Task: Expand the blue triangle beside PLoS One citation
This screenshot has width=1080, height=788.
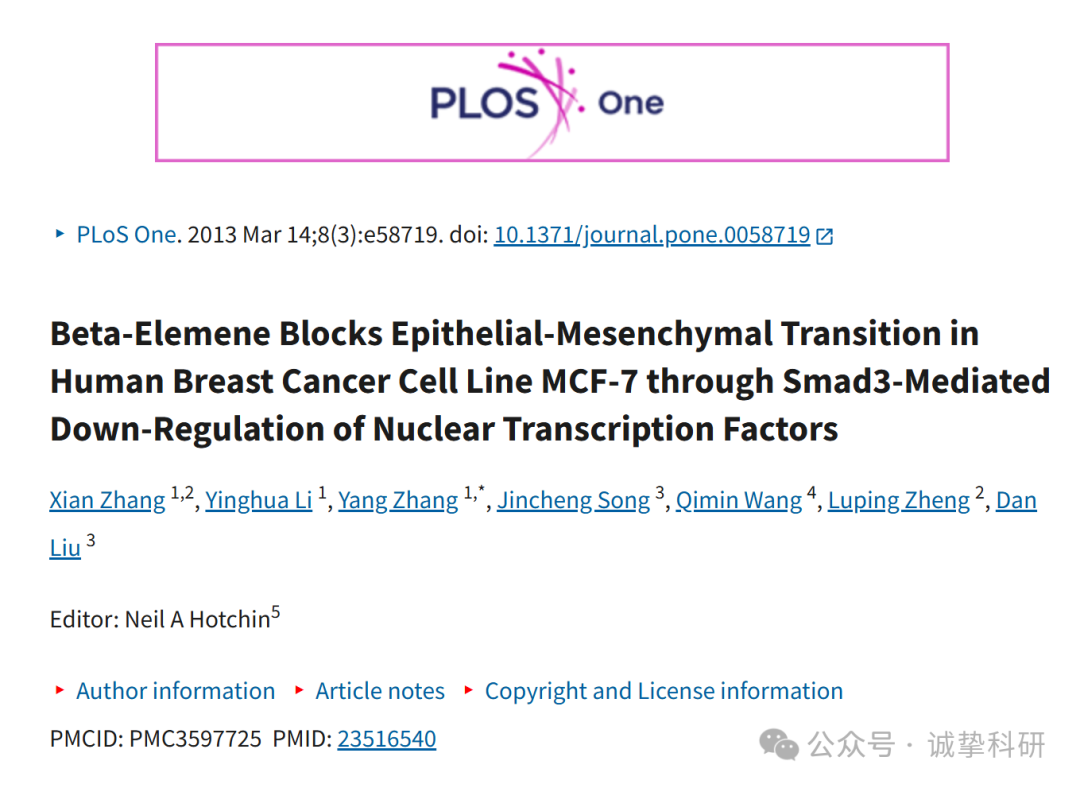Action: 60,234
